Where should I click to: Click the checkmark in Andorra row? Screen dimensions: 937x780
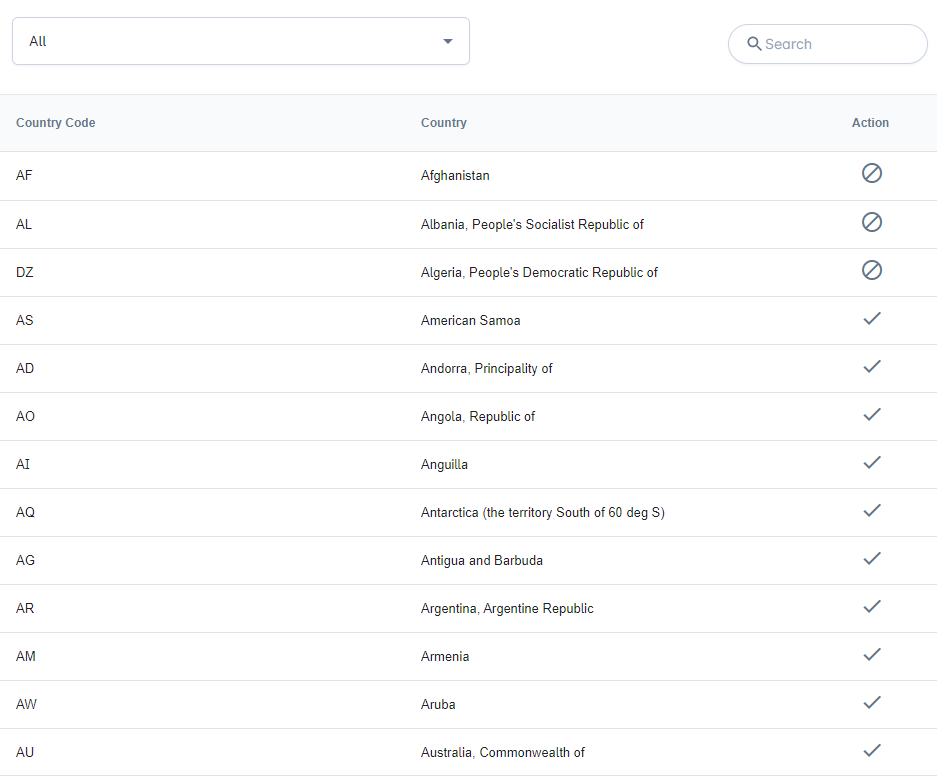[x=872, y=366]
